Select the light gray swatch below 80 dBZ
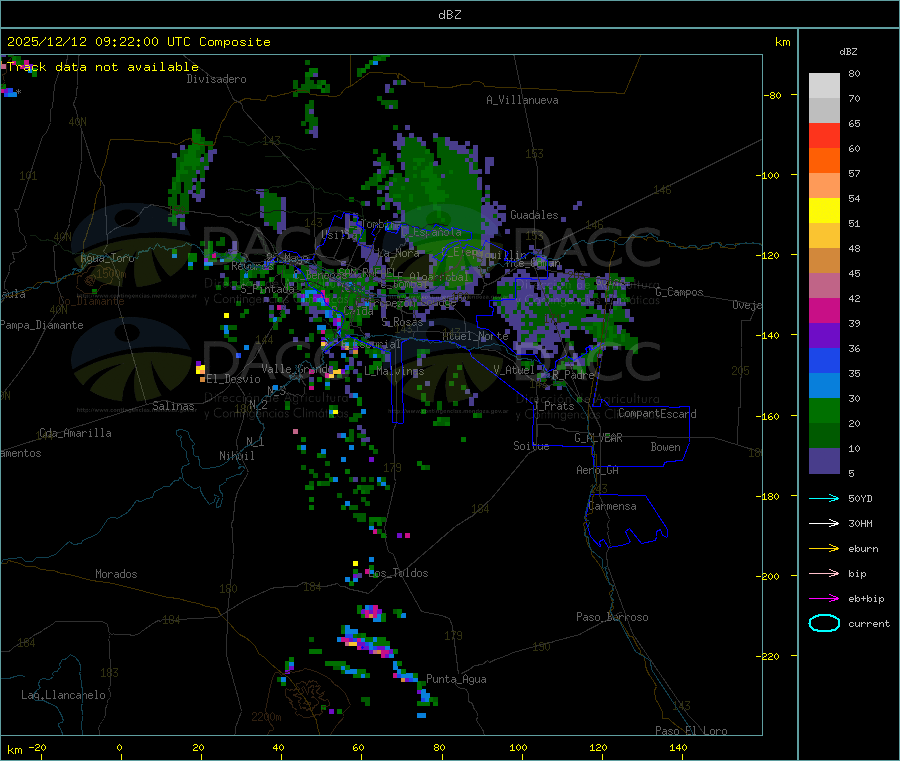900x761 pixels. 824,86
